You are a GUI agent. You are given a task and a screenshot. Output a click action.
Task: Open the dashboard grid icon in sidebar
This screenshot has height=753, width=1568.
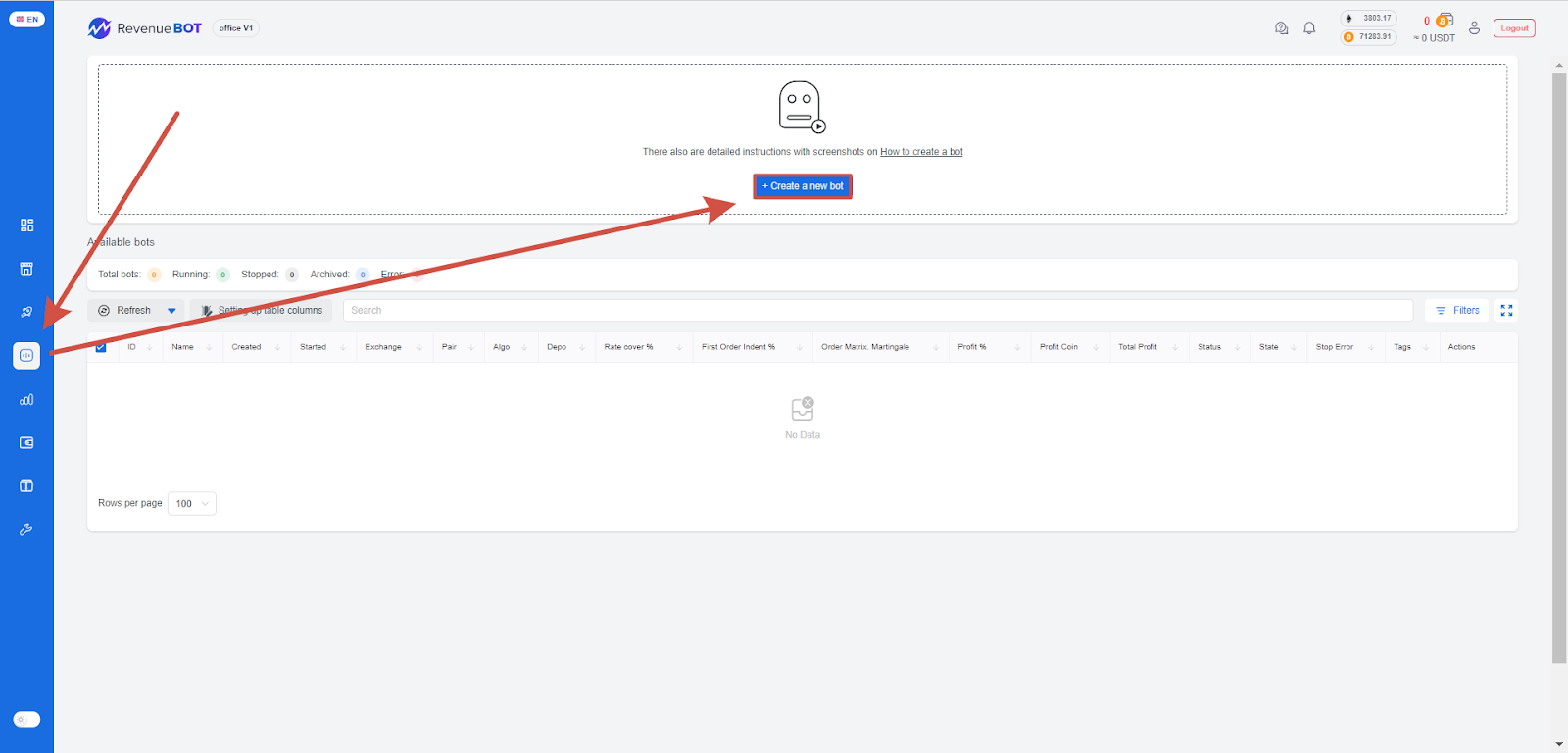[x=26, y=226]
